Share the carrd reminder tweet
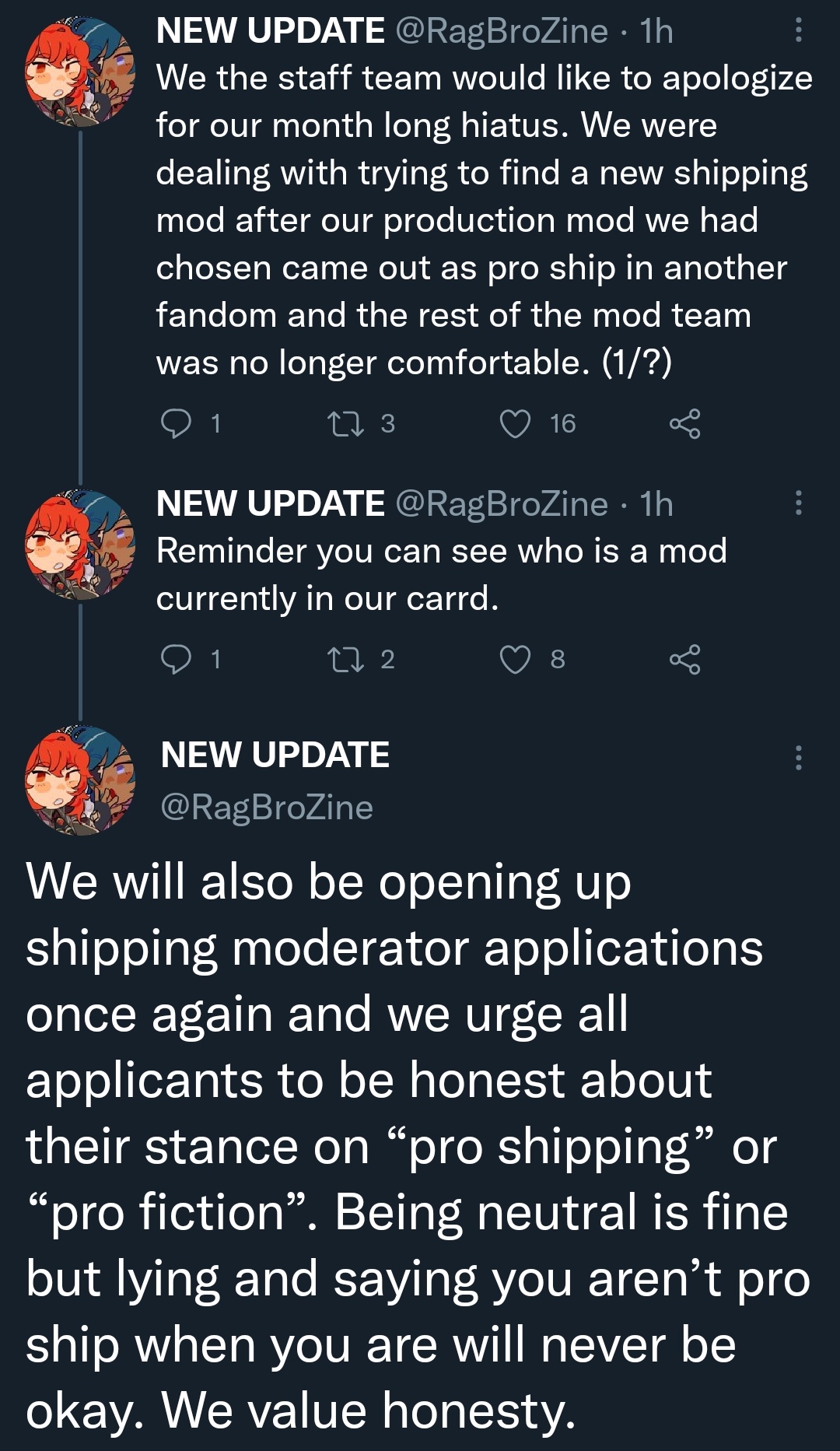 [x=684, y=660]
